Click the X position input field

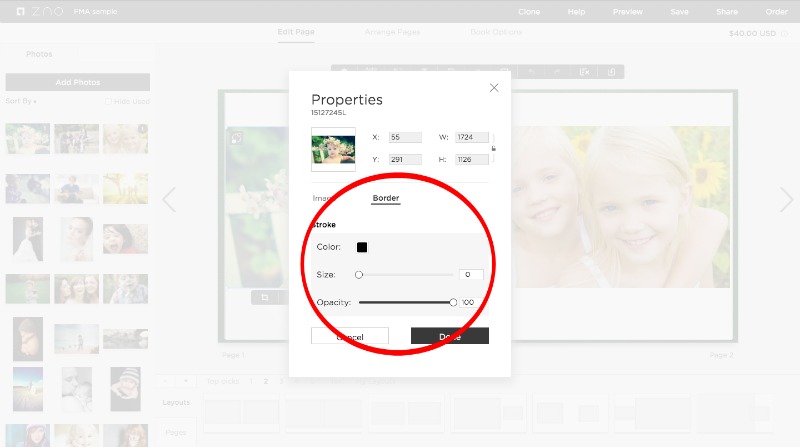pyautogui.click(x=405, y=137)
